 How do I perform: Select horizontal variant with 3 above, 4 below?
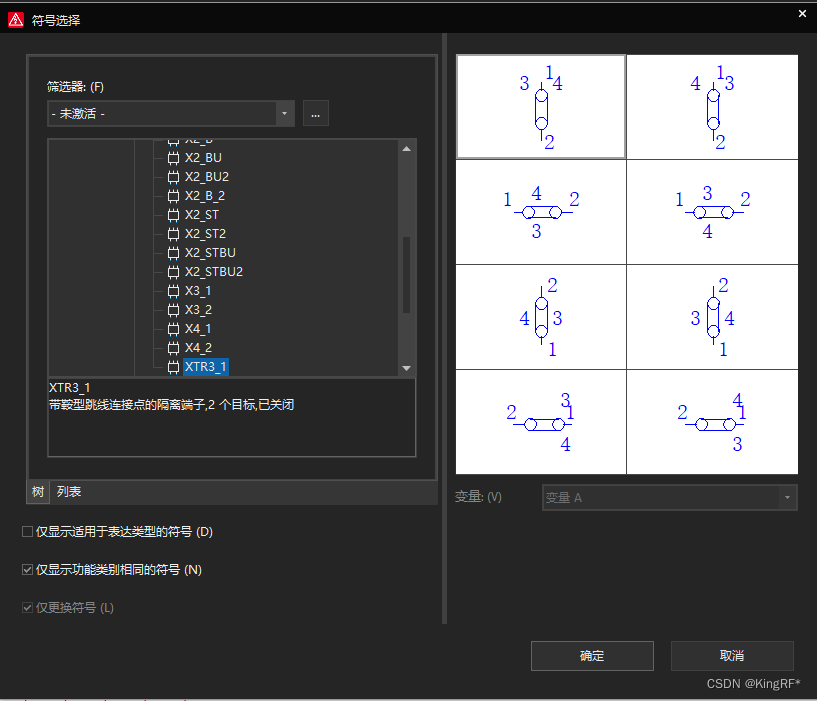(x=712, y=212)
